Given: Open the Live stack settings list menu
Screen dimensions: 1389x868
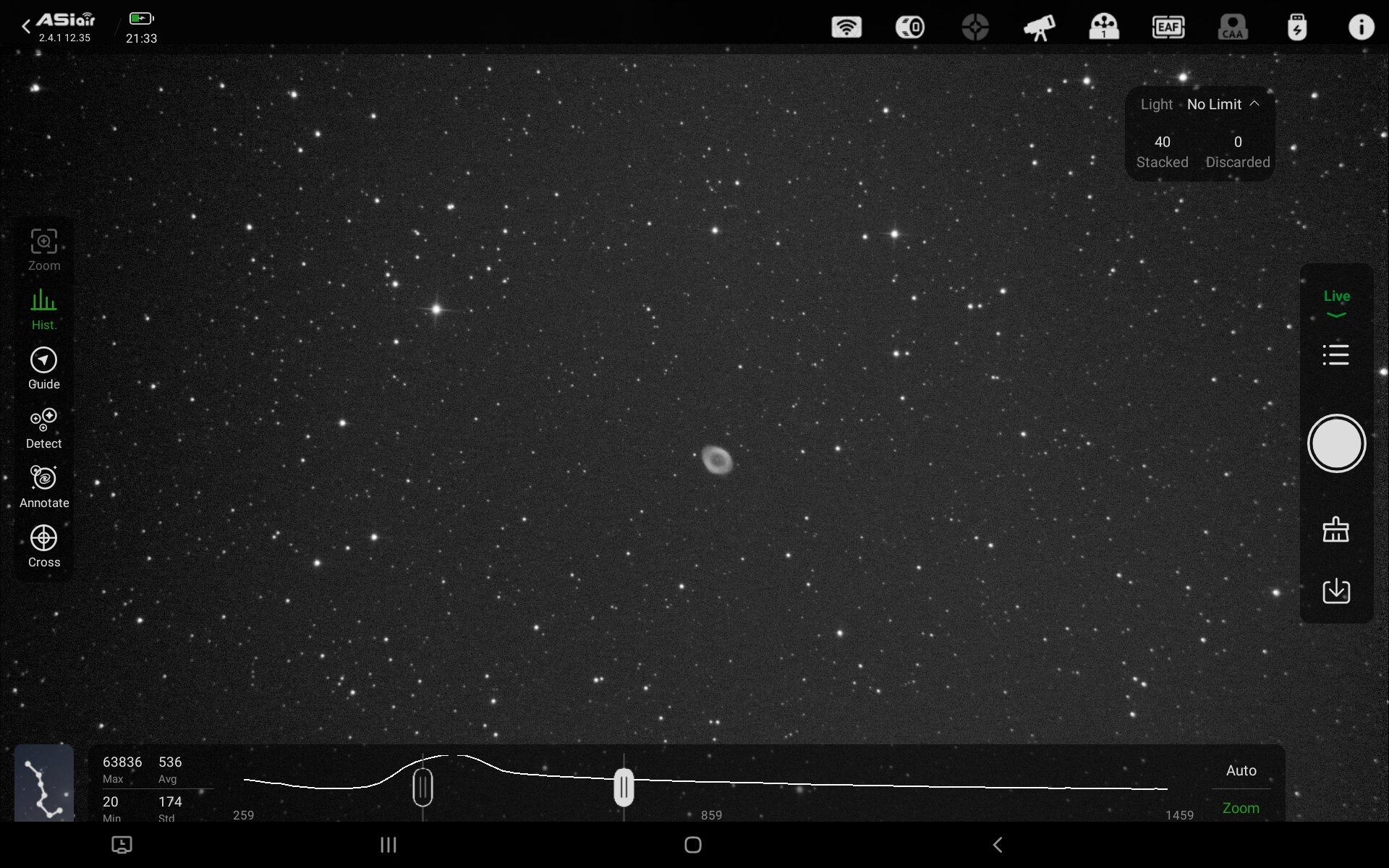Looking at the screenshot, I should pyautogui.click(x=1335, y=355).
